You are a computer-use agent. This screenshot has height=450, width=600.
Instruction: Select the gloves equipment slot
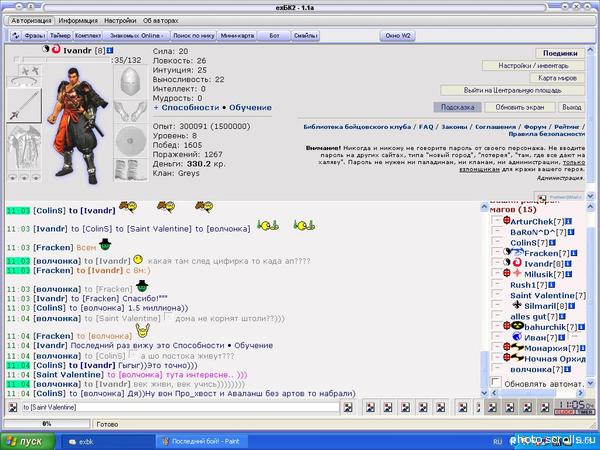pos(130,111)
